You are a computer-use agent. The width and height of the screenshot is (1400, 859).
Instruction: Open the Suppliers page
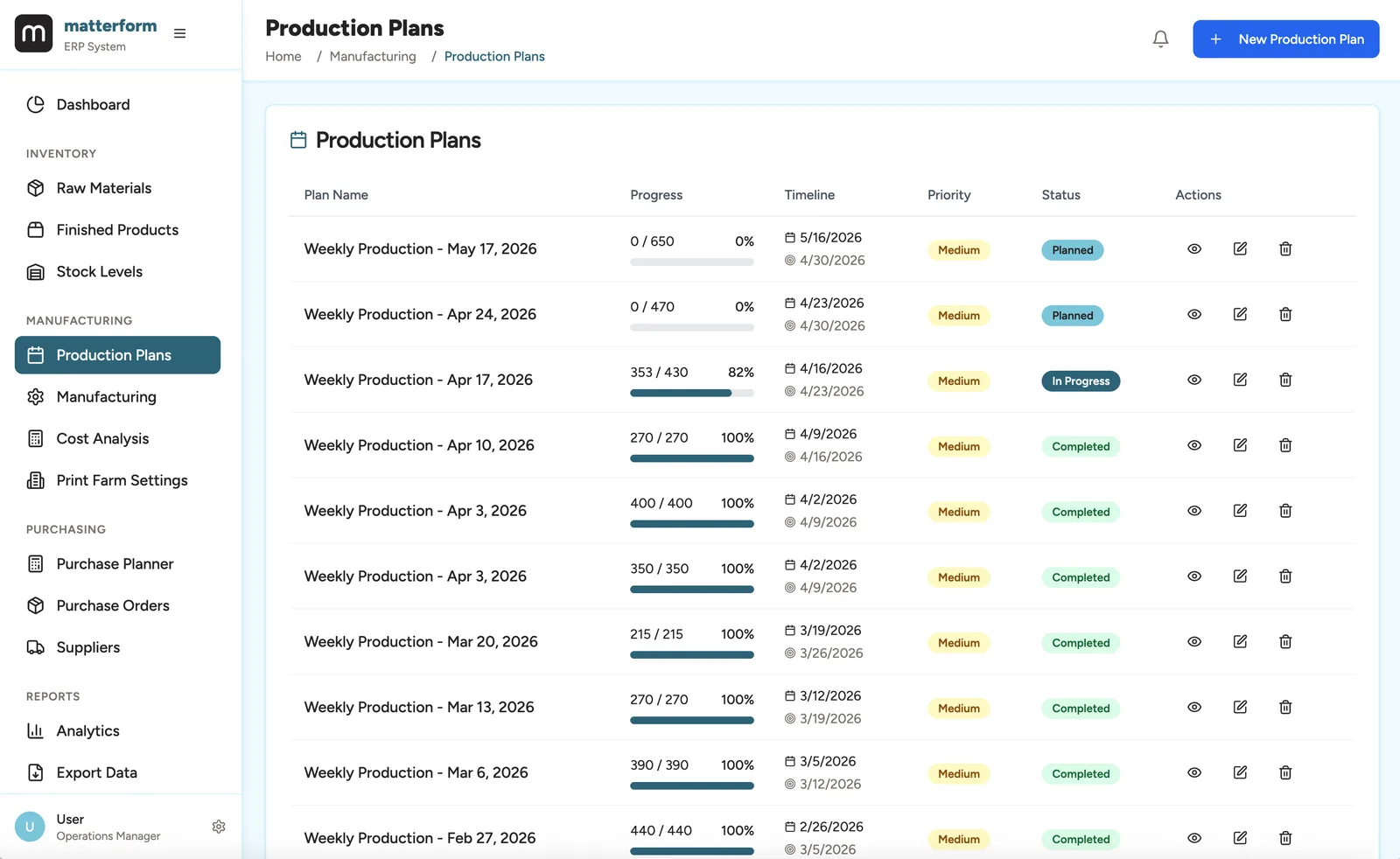88,647
